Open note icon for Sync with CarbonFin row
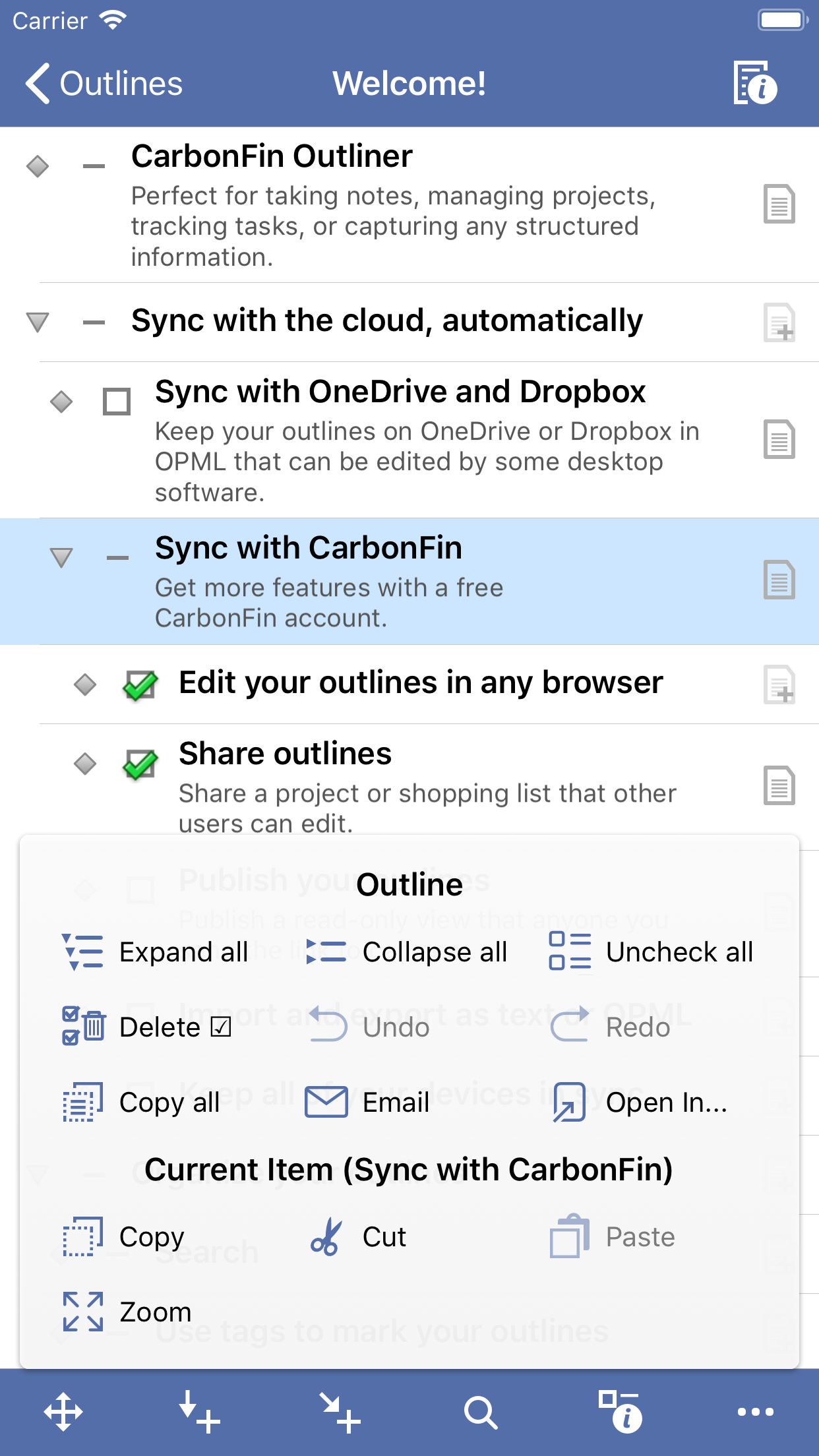This screenshot has height=1456, width=819. tap(779, 580)
